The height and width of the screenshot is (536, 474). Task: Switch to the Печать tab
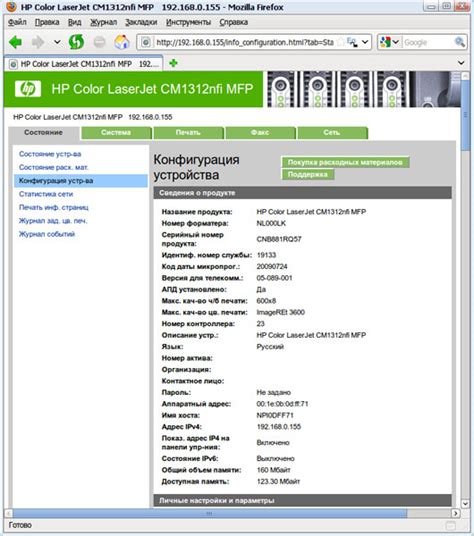[x=188, y=133]
